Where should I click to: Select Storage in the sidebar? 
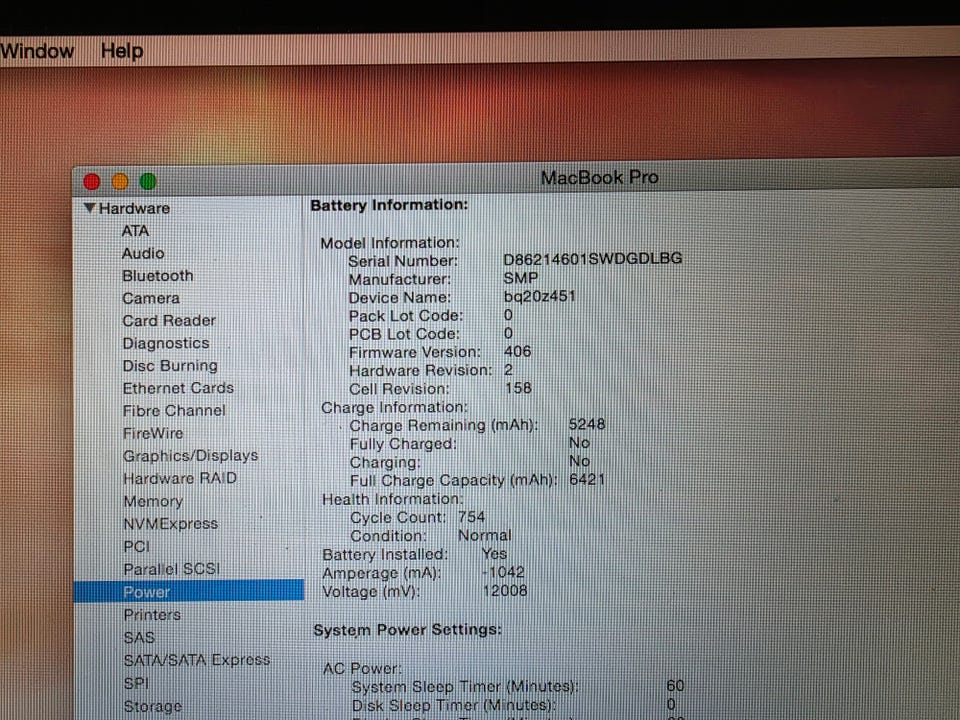(152, 706)
